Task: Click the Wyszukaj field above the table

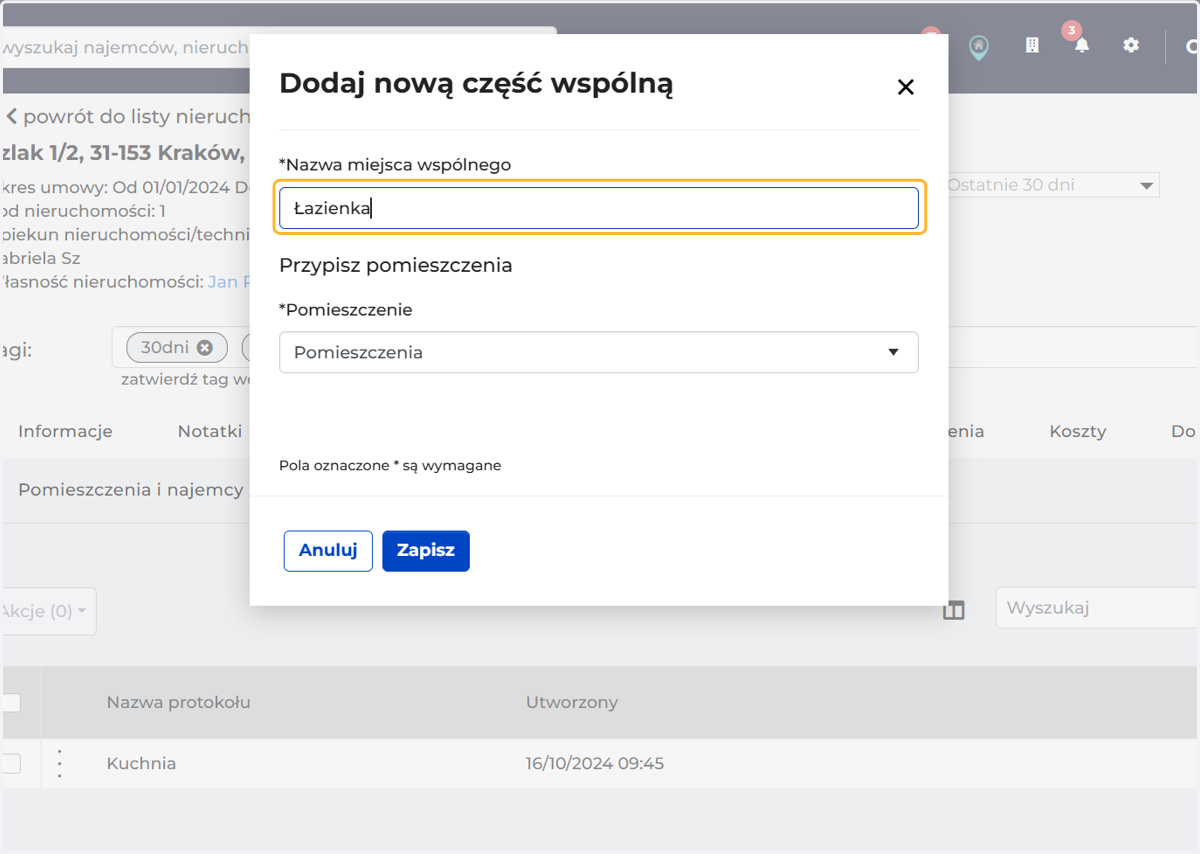Action: 1097,608
